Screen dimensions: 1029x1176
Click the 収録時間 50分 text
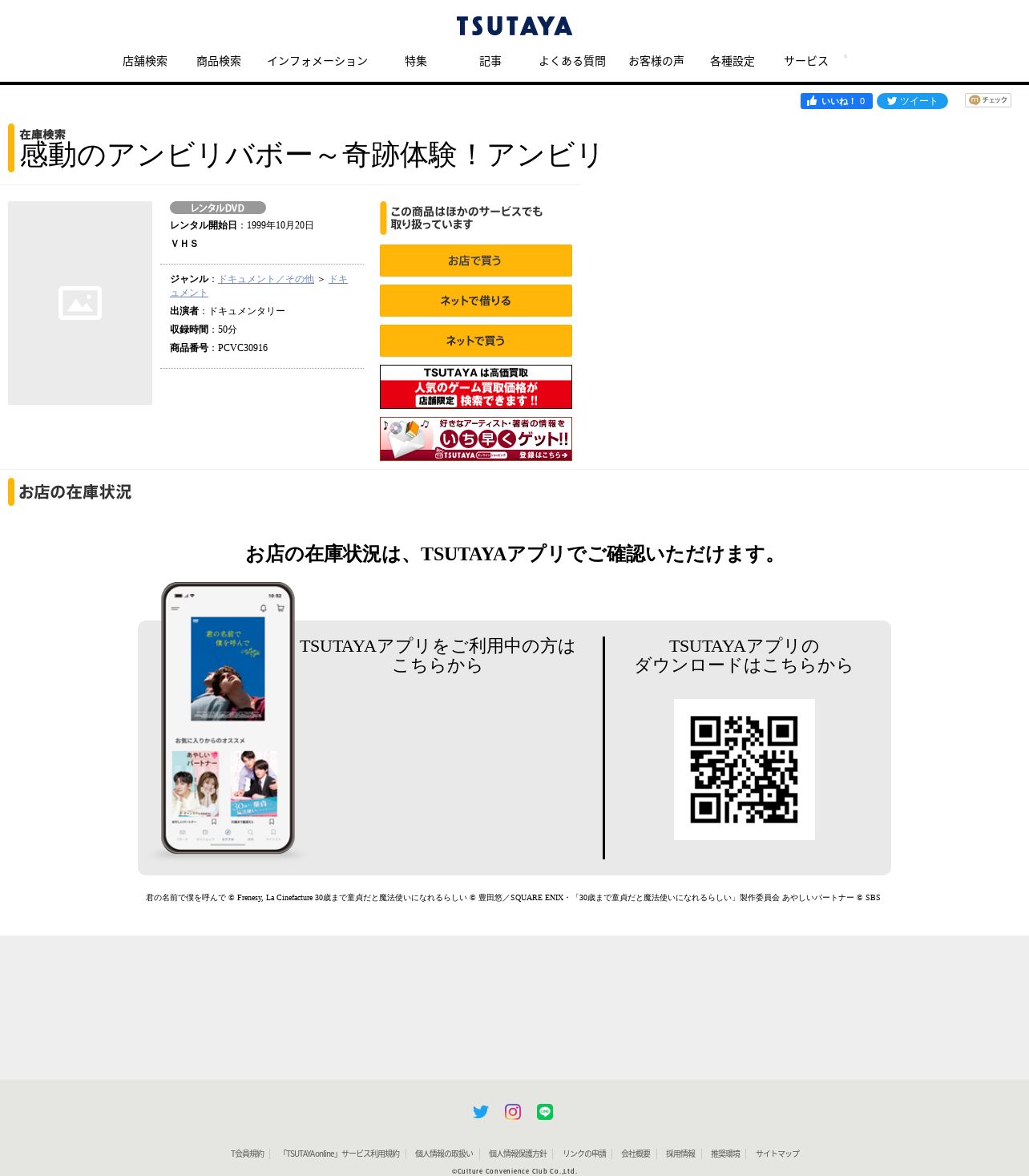point(204,329)
